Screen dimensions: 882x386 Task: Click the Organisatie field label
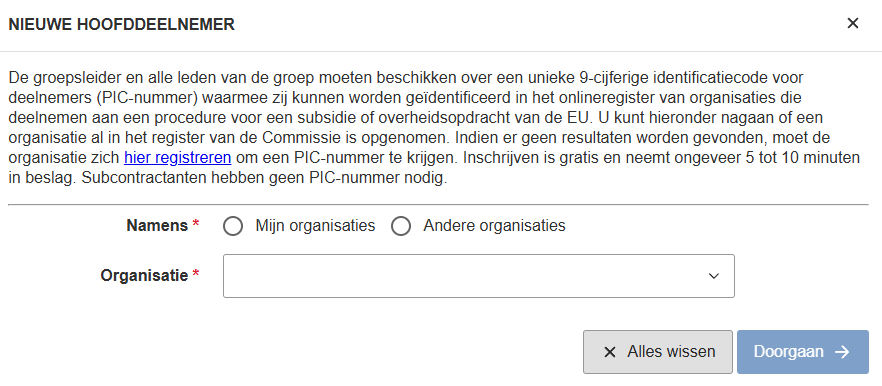144,276
